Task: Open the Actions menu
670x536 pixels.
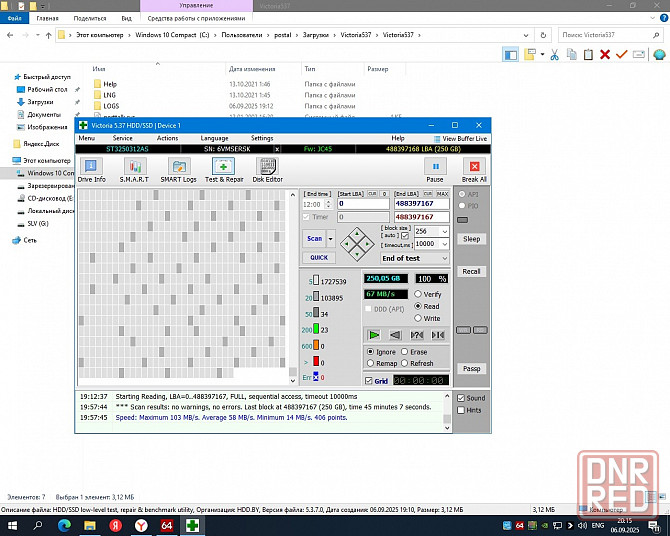Action: [168, 138]
